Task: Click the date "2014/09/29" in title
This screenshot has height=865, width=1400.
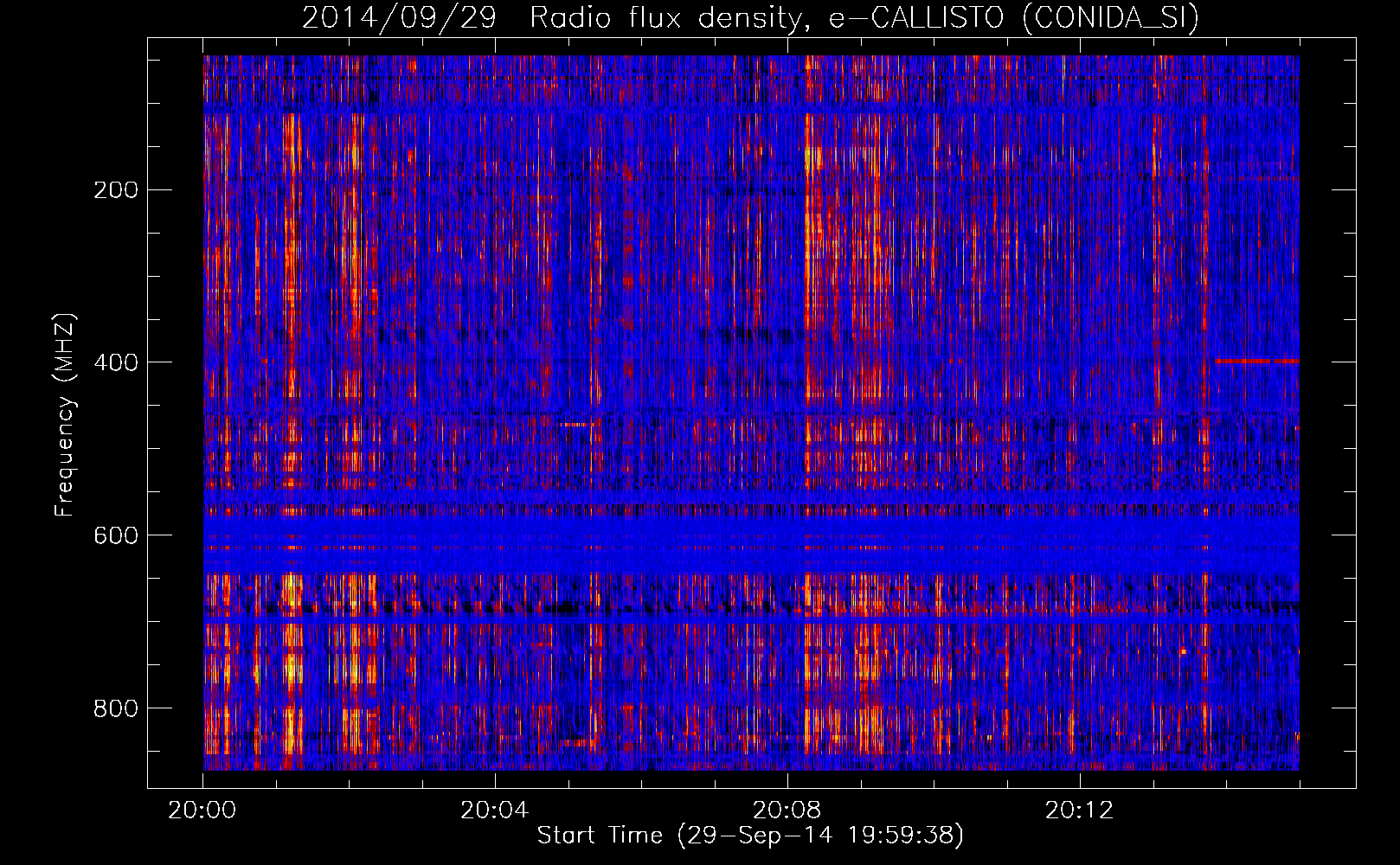Action: (x=400, y=17)
